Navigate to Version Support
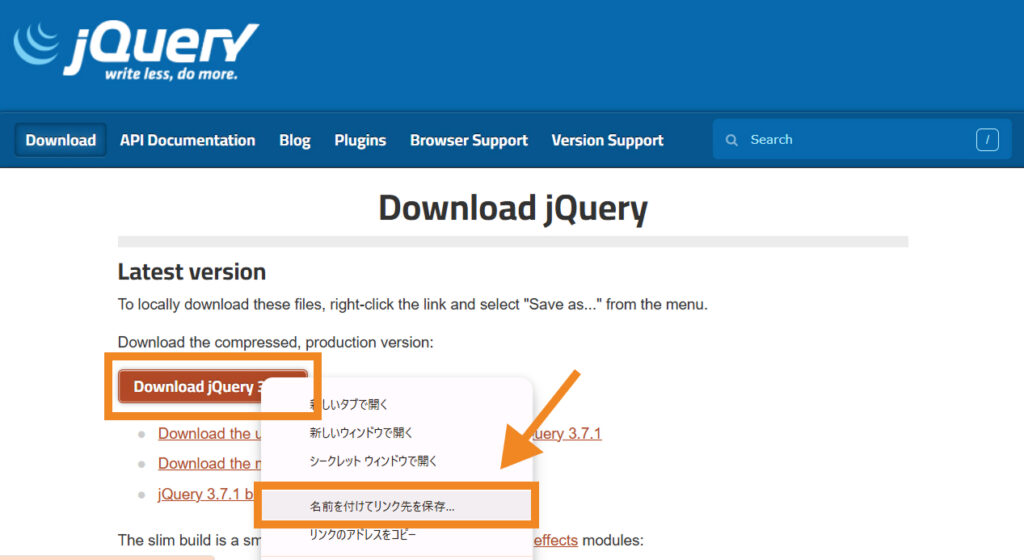 click(x=607, y=140)
